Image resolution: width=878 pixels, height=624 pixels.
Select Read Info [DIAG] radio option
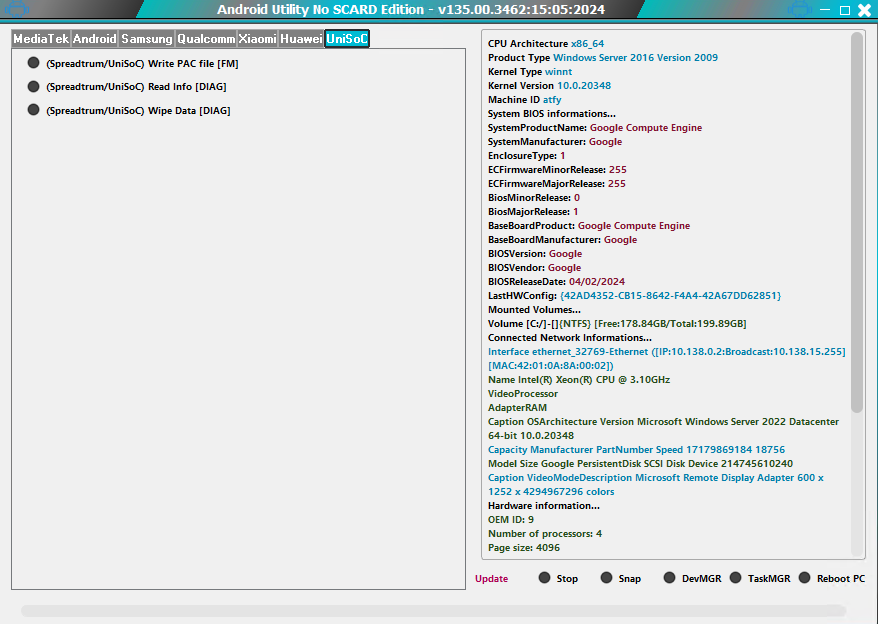pos(34,87)
